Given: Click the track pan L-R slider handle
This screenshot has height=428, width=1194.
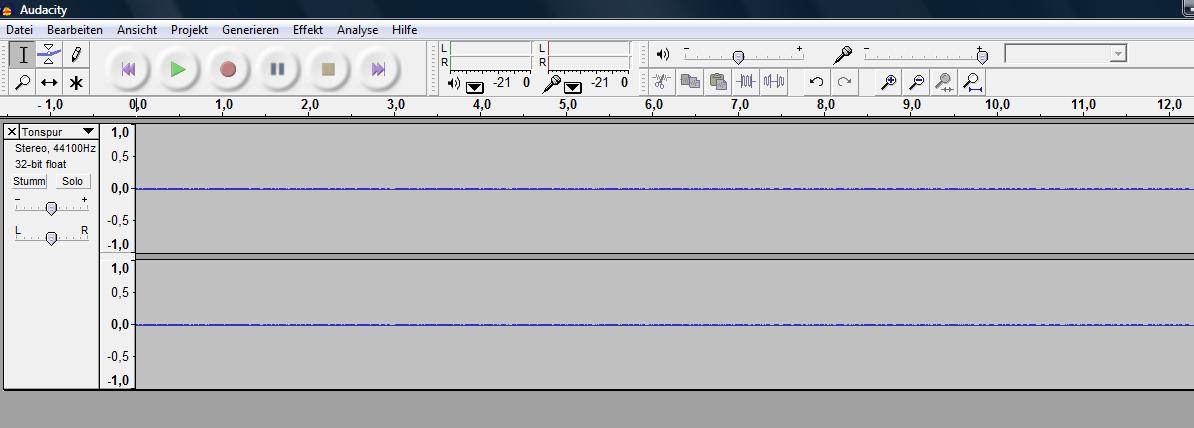Looking at the screenshot, I should 51,238.
